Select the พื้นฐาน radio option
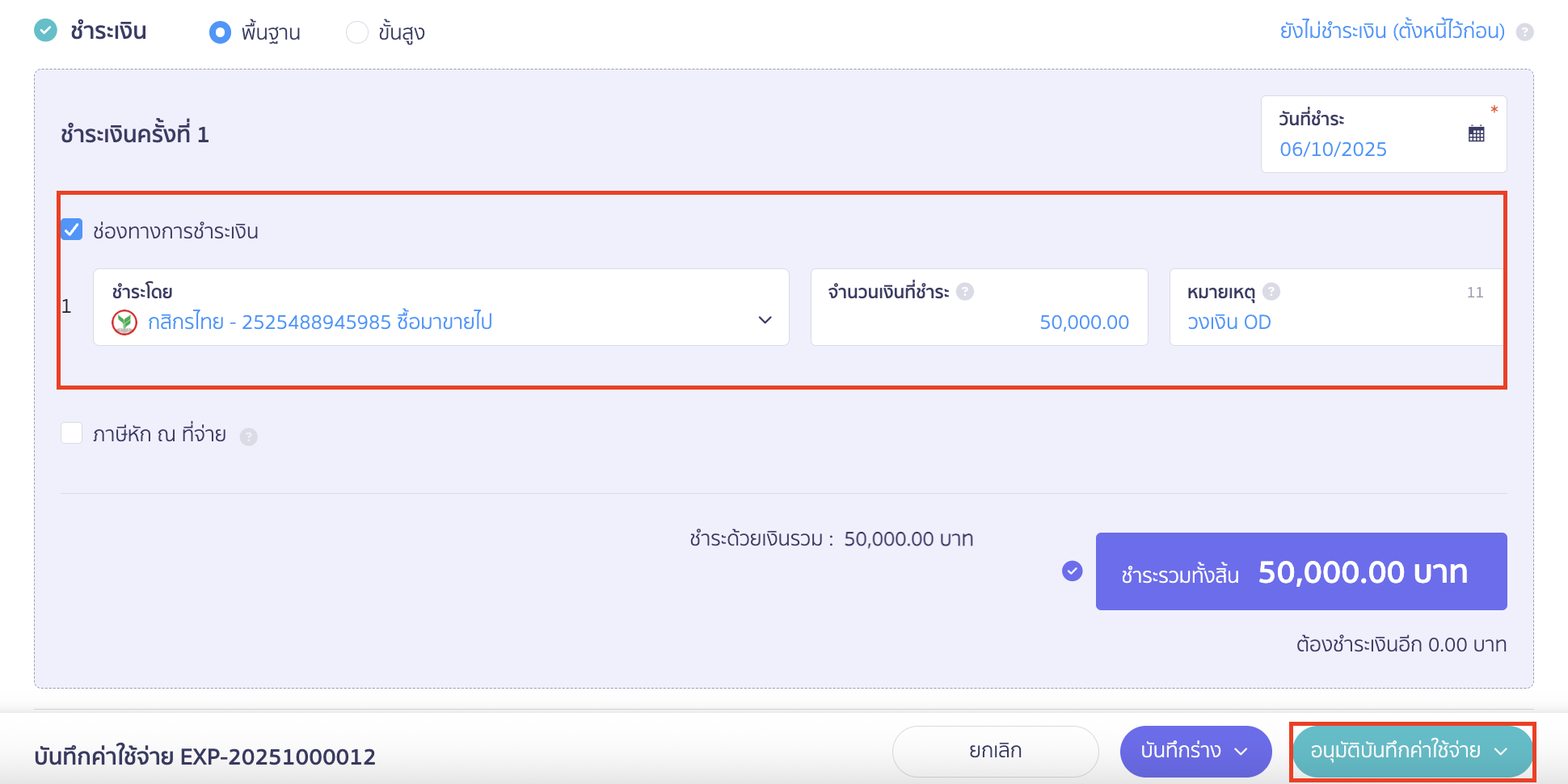Screen dimensions: 1568x784 [220, 32]
